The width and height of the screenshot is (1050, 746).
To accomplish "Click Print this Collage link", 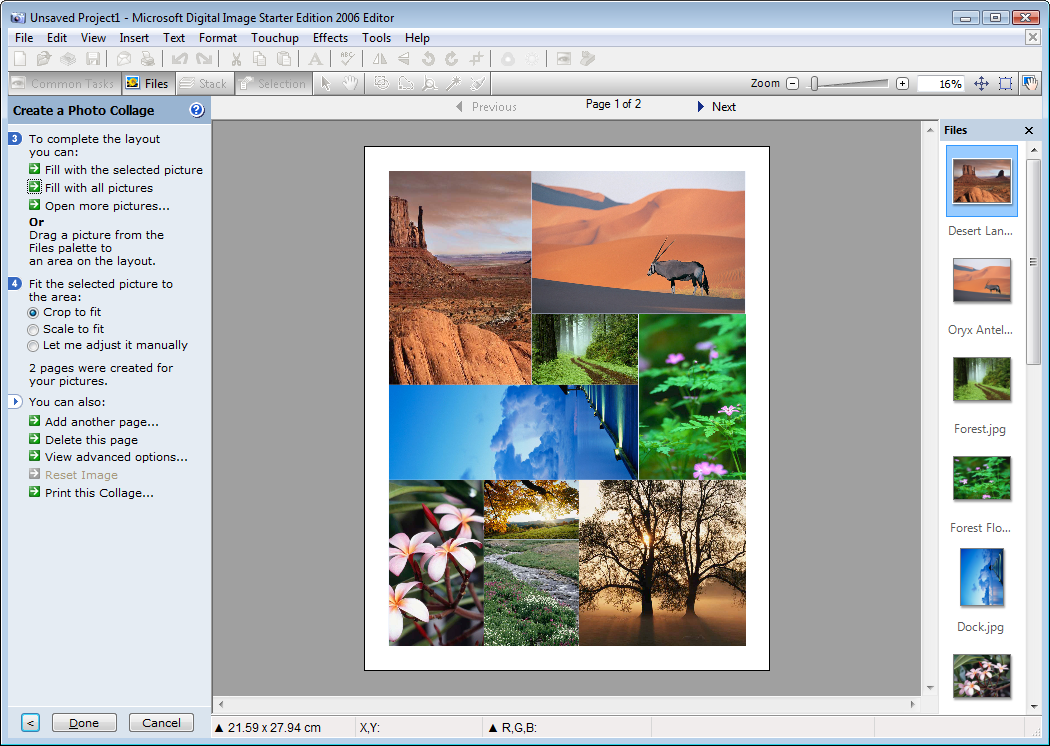I will (99, 493).
